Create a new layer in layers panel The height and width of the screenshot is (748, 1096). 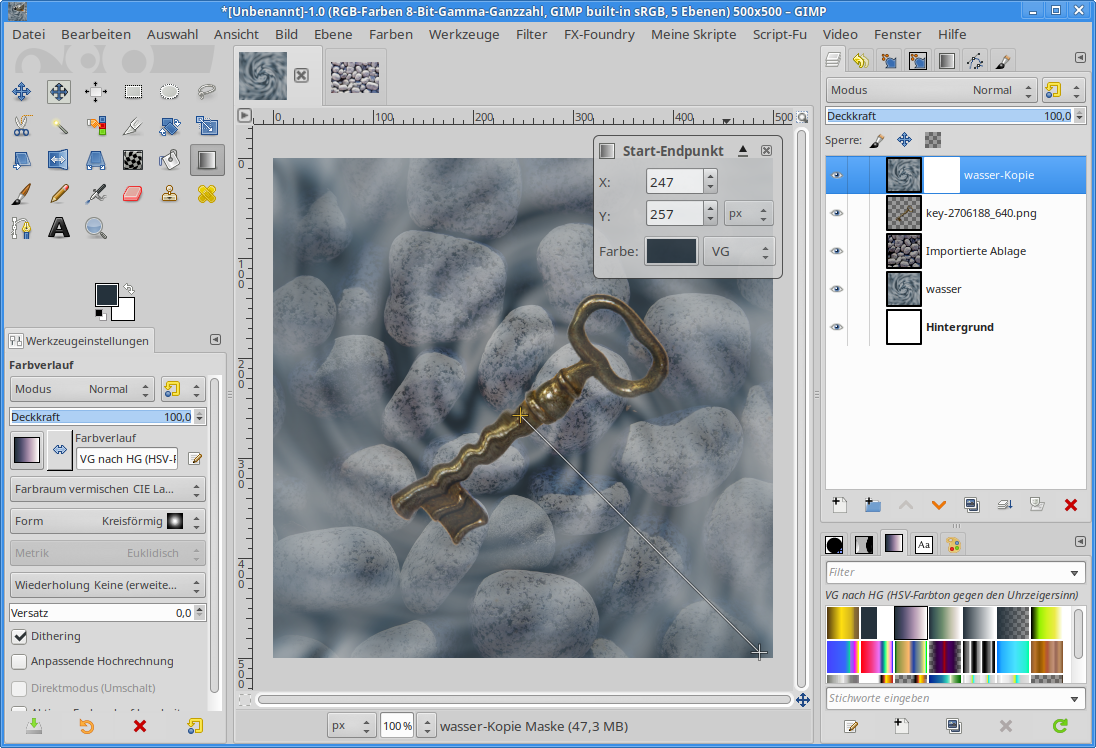coord(840,505)
